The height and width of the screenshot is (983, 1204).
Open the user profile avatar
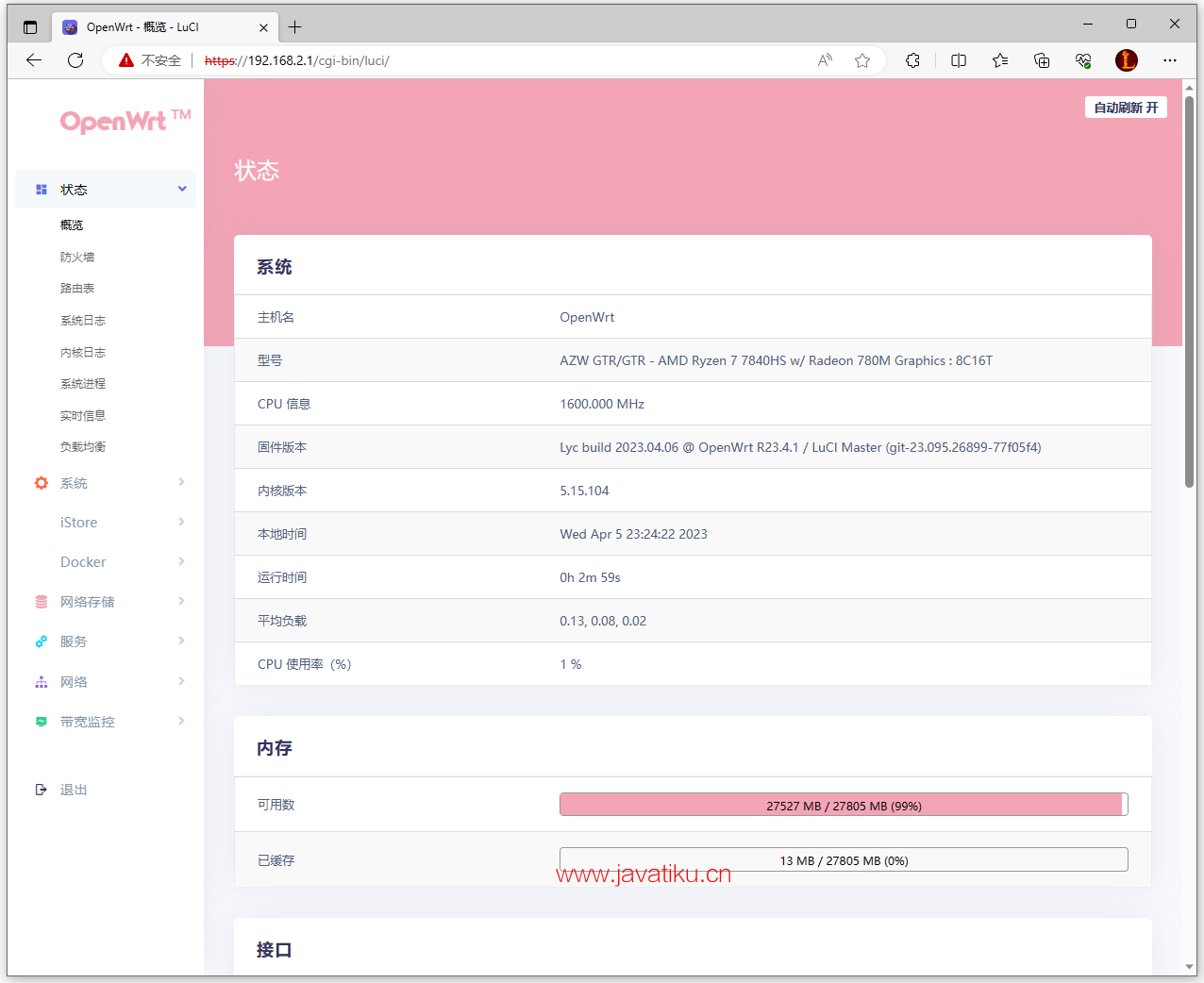tap(1127, 60)
